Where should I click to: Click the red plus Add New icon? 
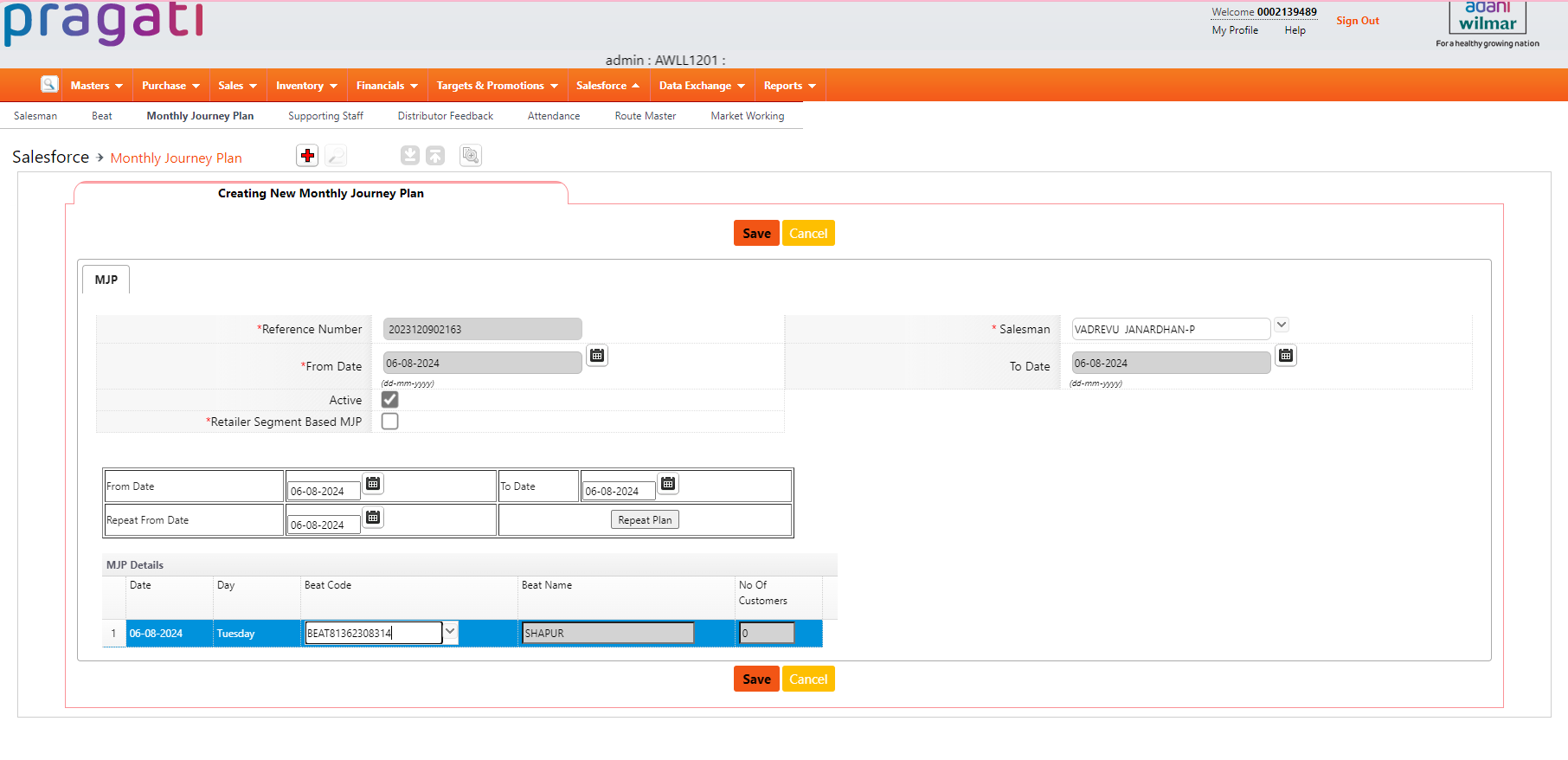point(307,156)
